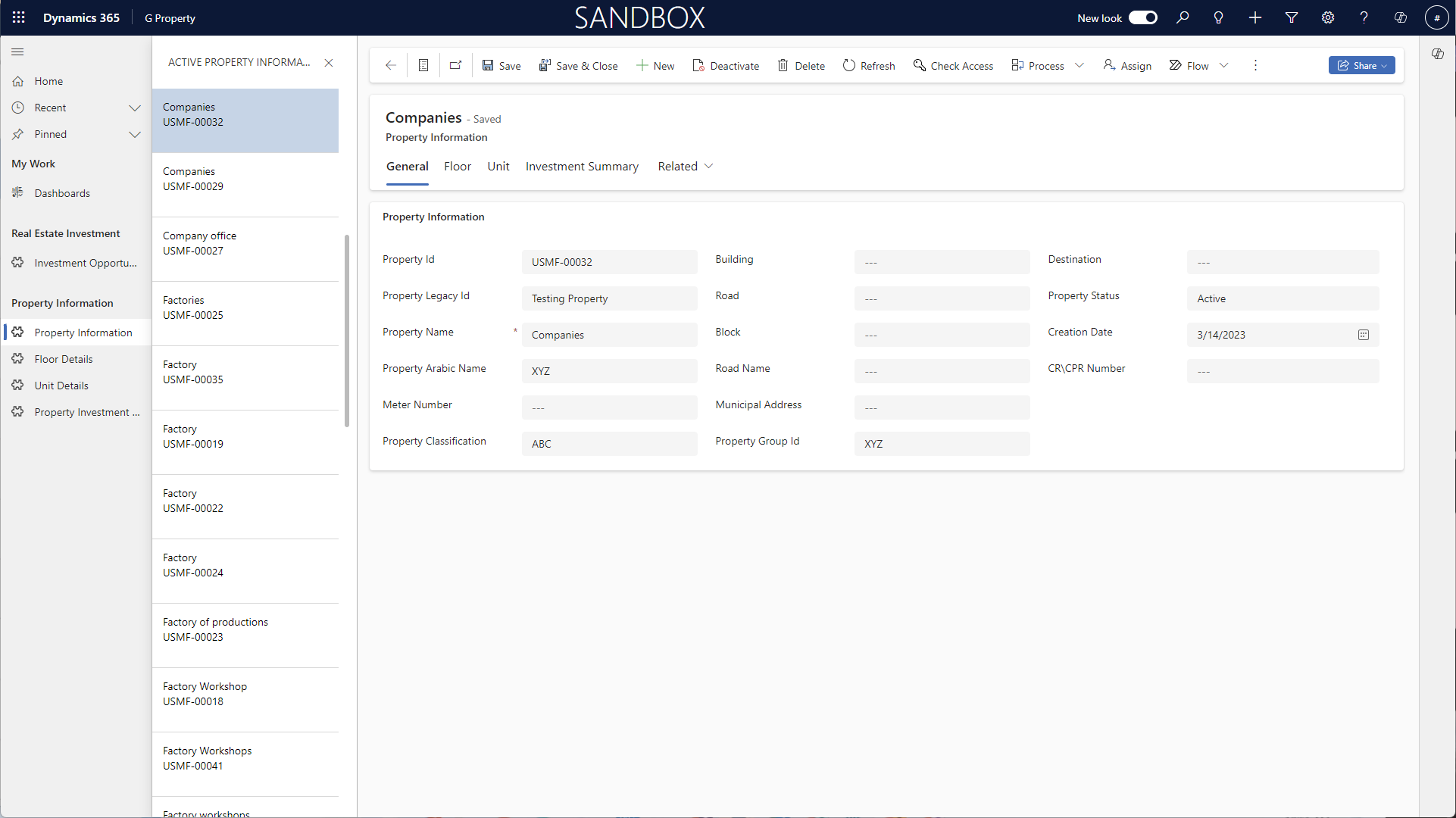The width and height of the screenshot is (1456, 818).
Task: Open record in new window icon
Action: tap(455, 66)
